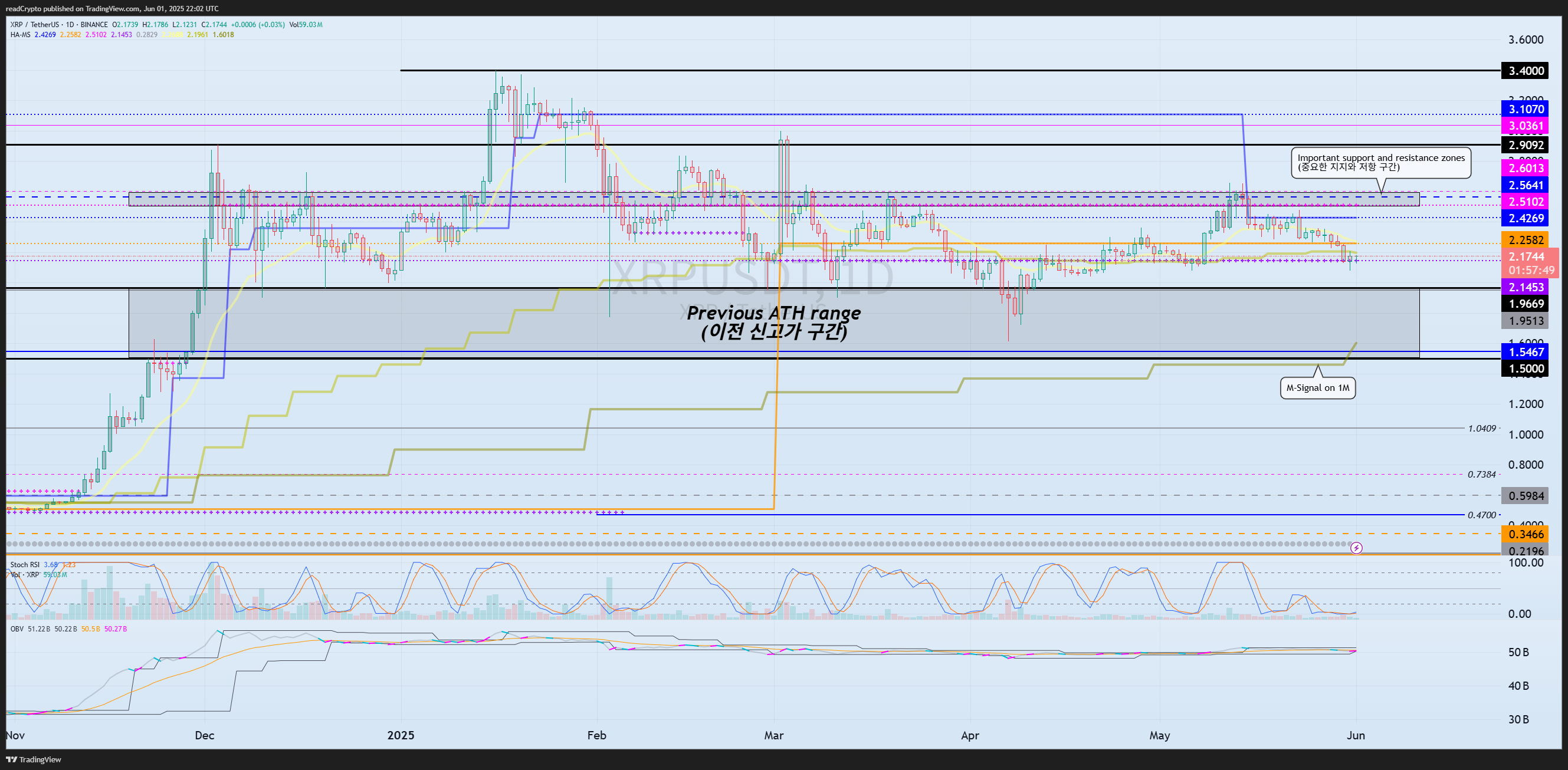This screenshot has width=1568, height=770.
Task: Click the 1.9669 black price label
Action: [1526, 304]
